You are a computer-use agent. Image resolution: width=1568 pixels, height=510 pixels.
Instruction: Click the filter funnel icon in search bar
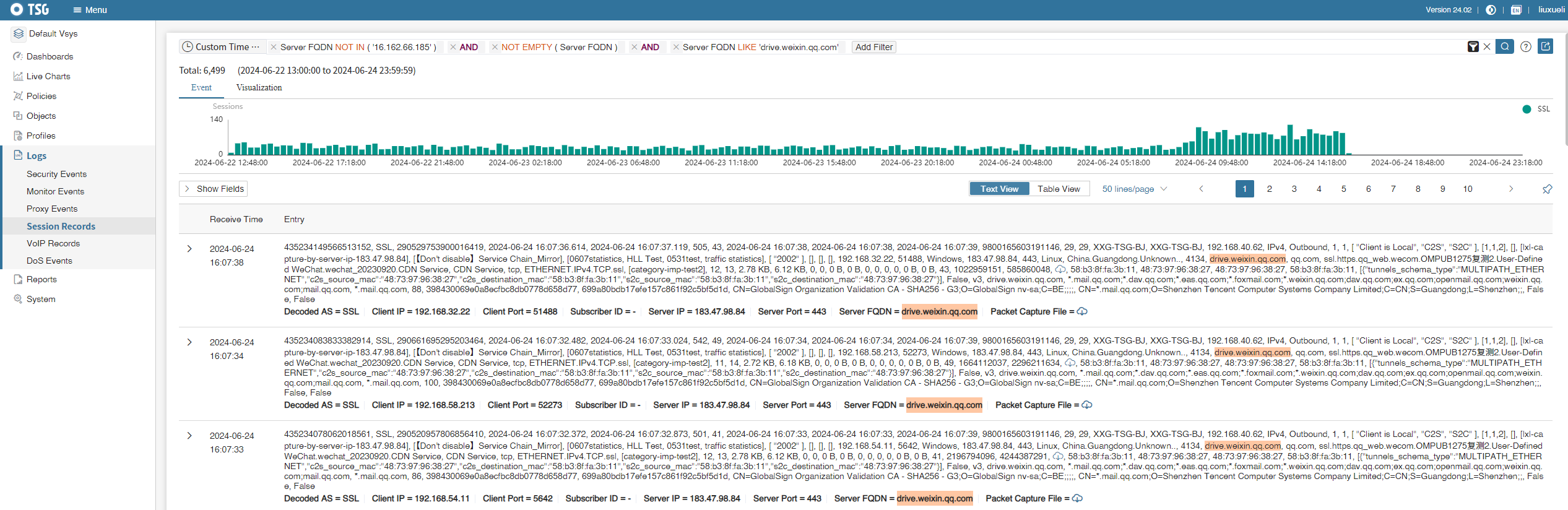[x=1473, y=47]
